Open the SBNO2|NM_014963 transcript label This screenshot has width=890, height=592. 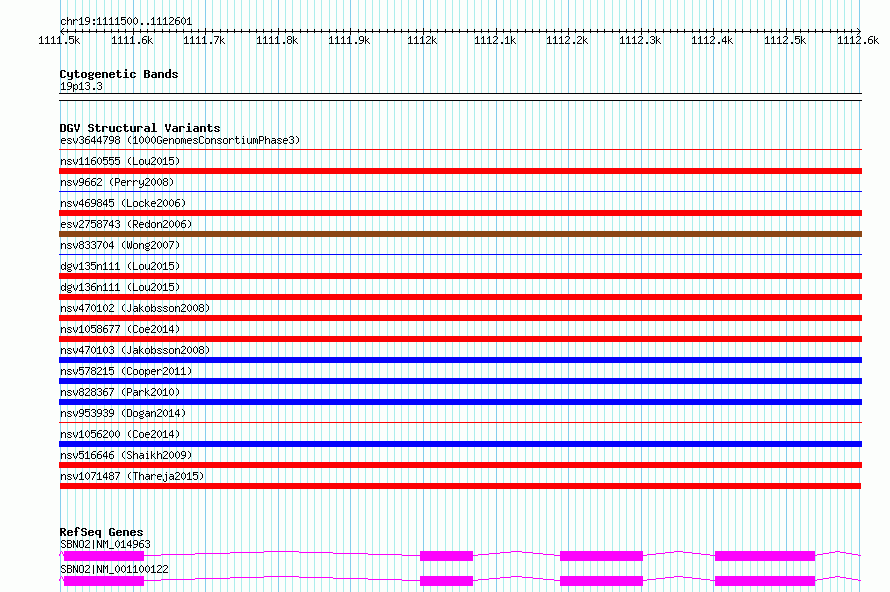(x=105, y=544)
